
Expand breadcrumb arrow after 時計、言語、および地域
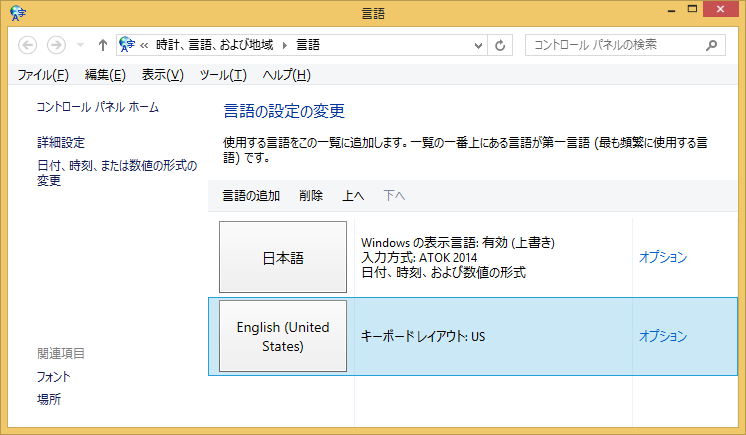pyautogui.click(x=285, y=45)
